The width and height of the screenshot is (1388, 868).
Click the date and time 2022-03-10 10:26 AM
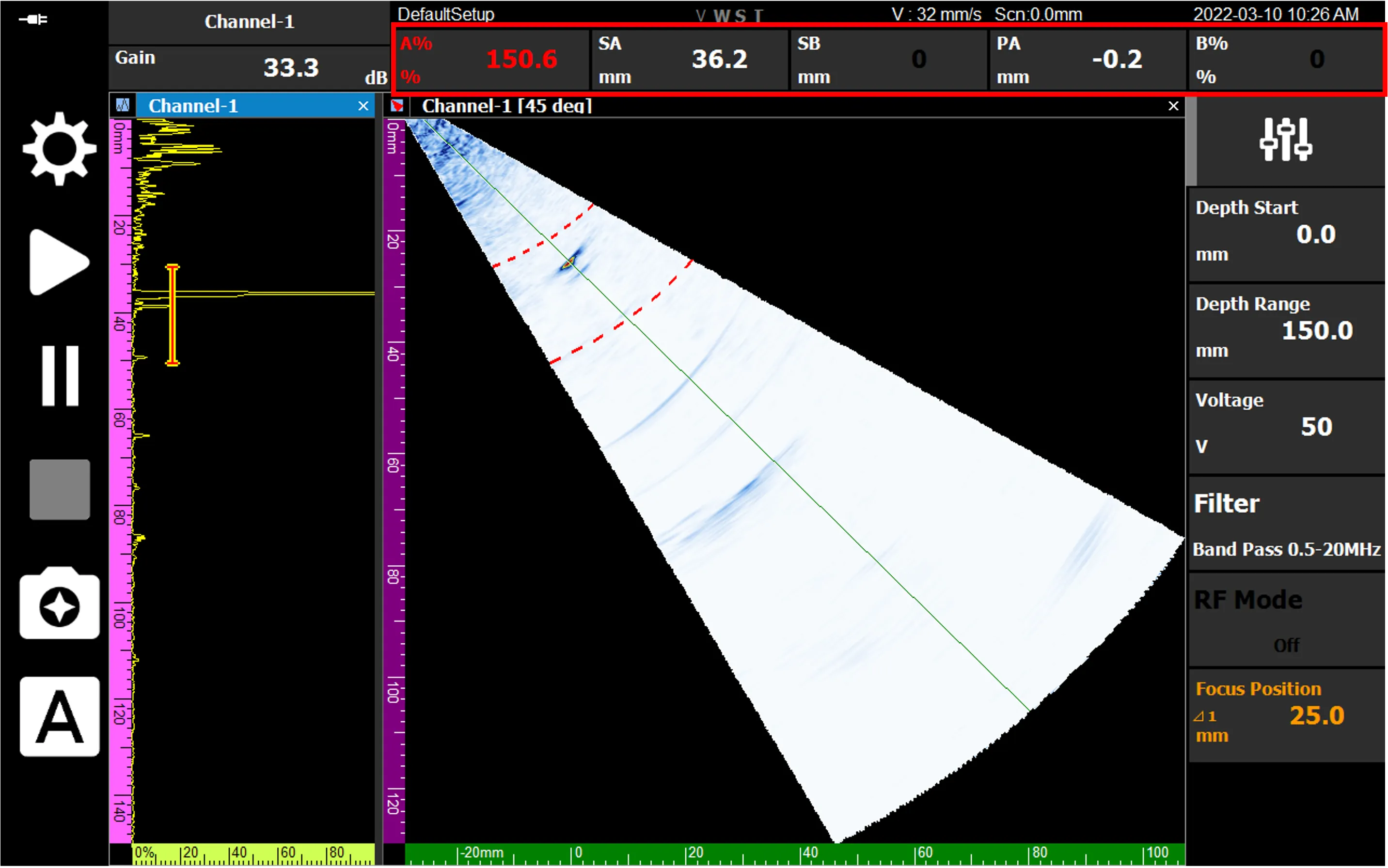1276,14
